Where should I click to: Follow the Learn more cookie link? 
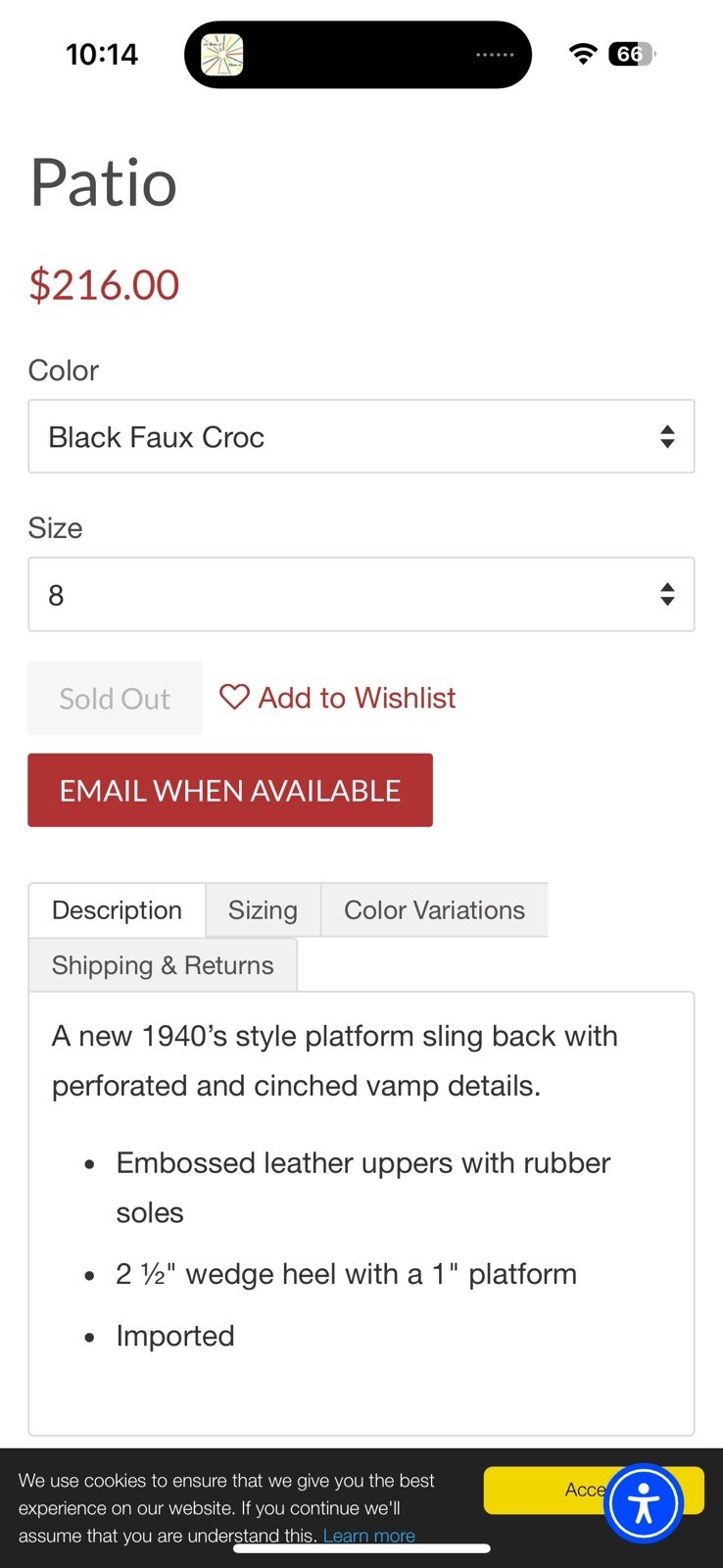(x=369, y=1536)
